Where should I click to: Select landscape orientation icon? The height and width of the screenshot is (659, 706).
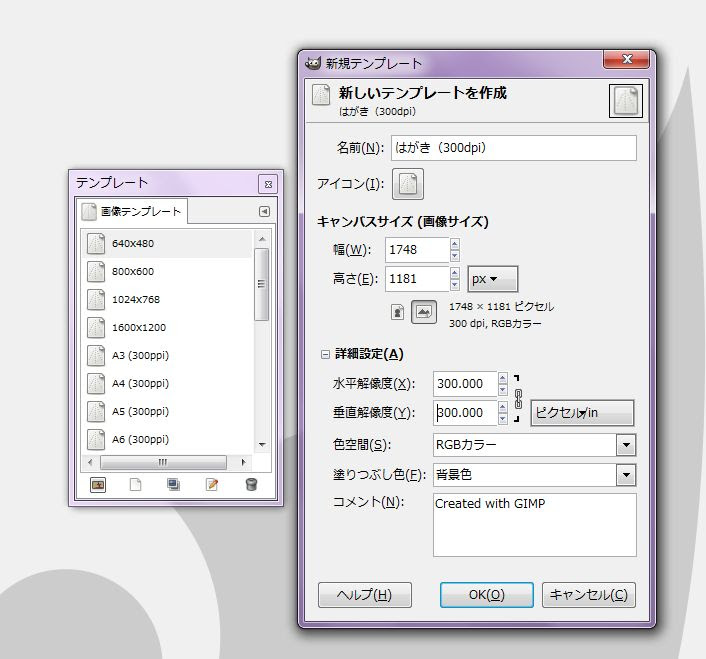click(x=424, y=312)
